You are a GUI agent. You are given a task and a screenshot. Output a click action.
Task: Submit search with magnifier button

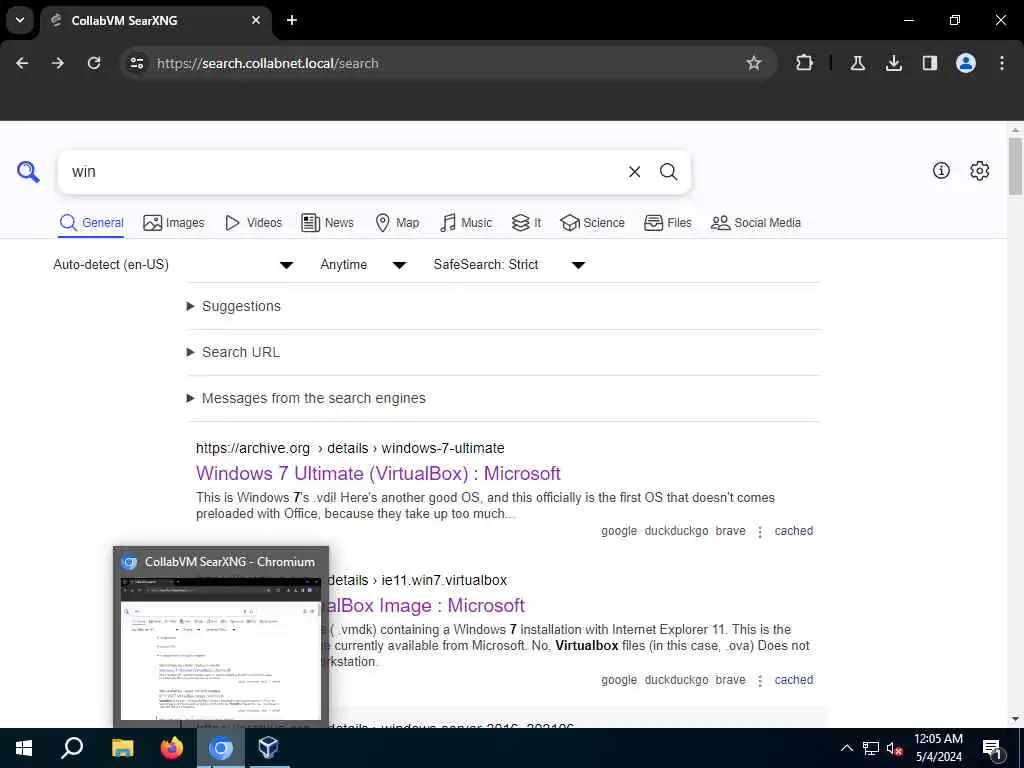[x=668, y=172]
